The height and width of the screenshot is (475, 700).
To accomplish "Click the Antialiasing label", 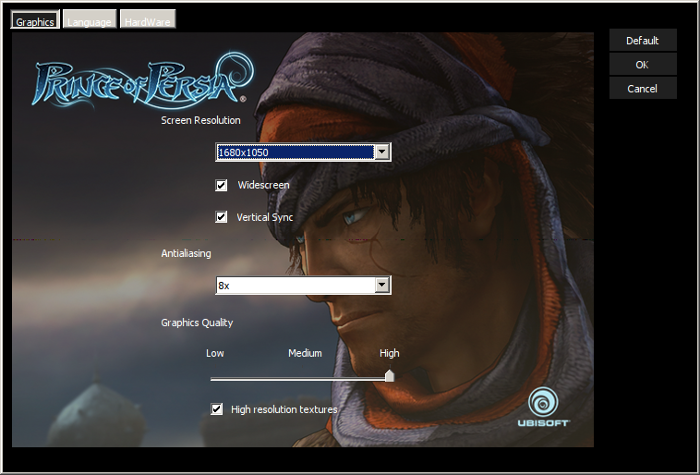I will [186, 253].
